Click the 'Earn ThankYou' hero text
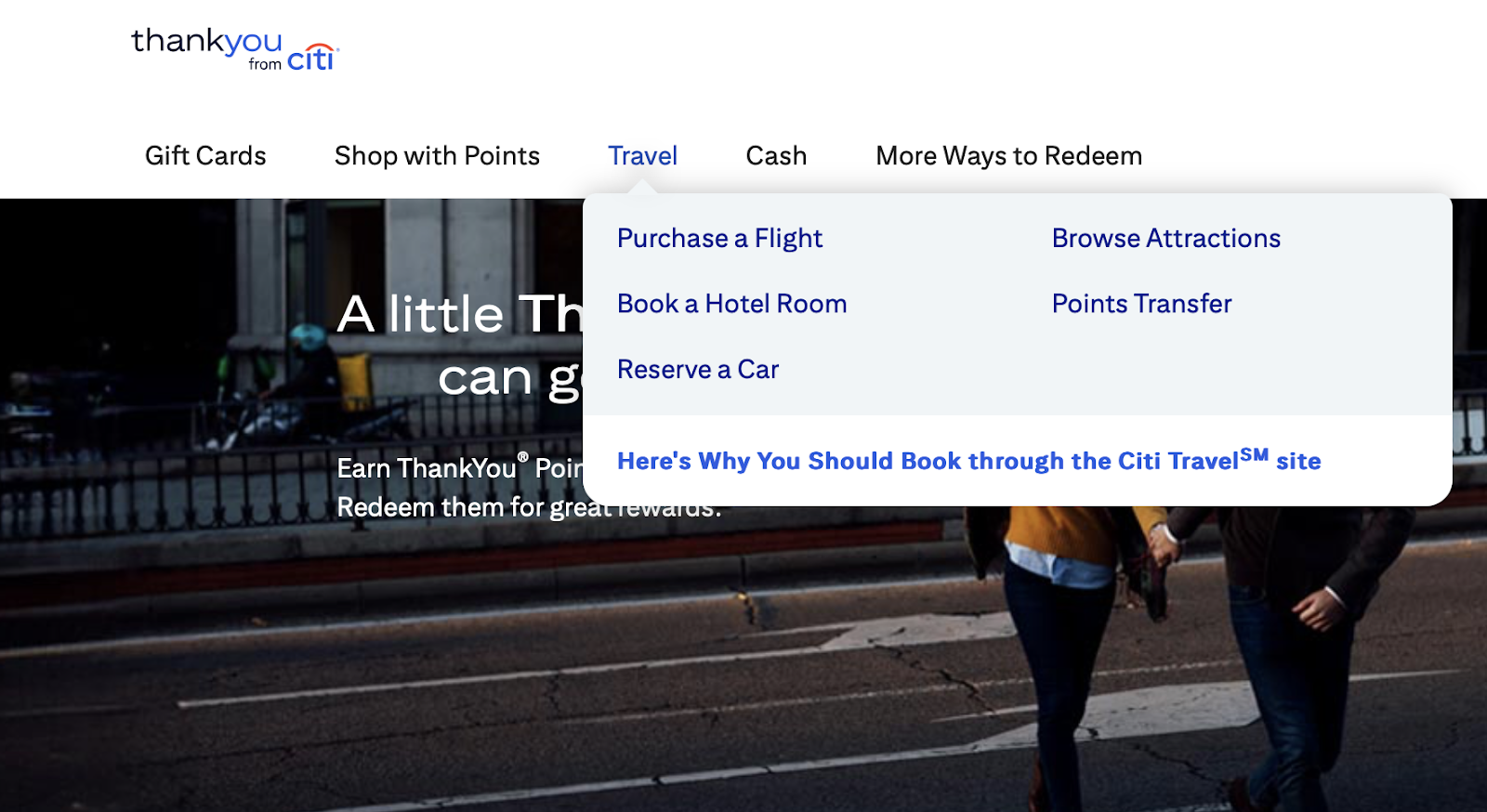1487x812 pixels. click(x=459, y=467)
